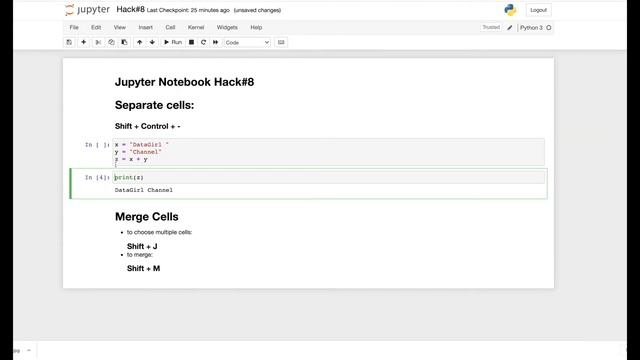Insert a new cell below

pyautogui.click(x=83, y=42)
